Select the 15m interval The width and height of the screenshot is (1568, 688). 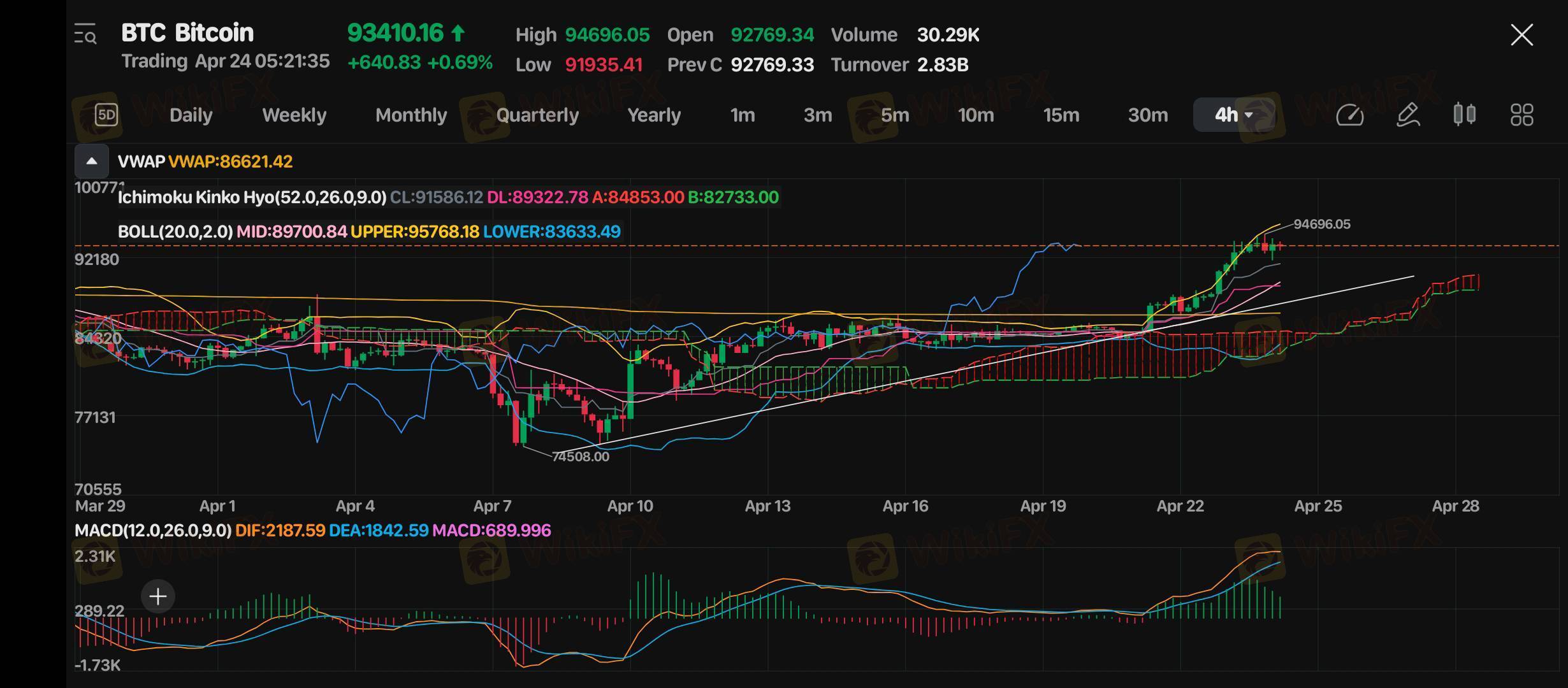tap(1061, 115)
